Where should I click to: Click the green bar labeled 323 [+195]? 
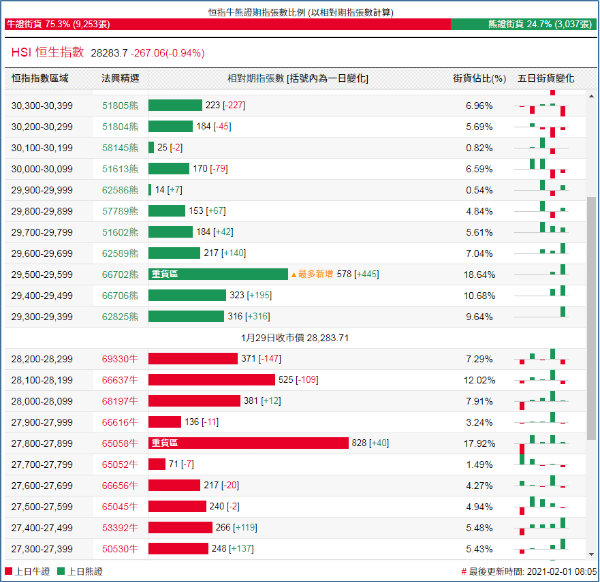tap(187, 295)
